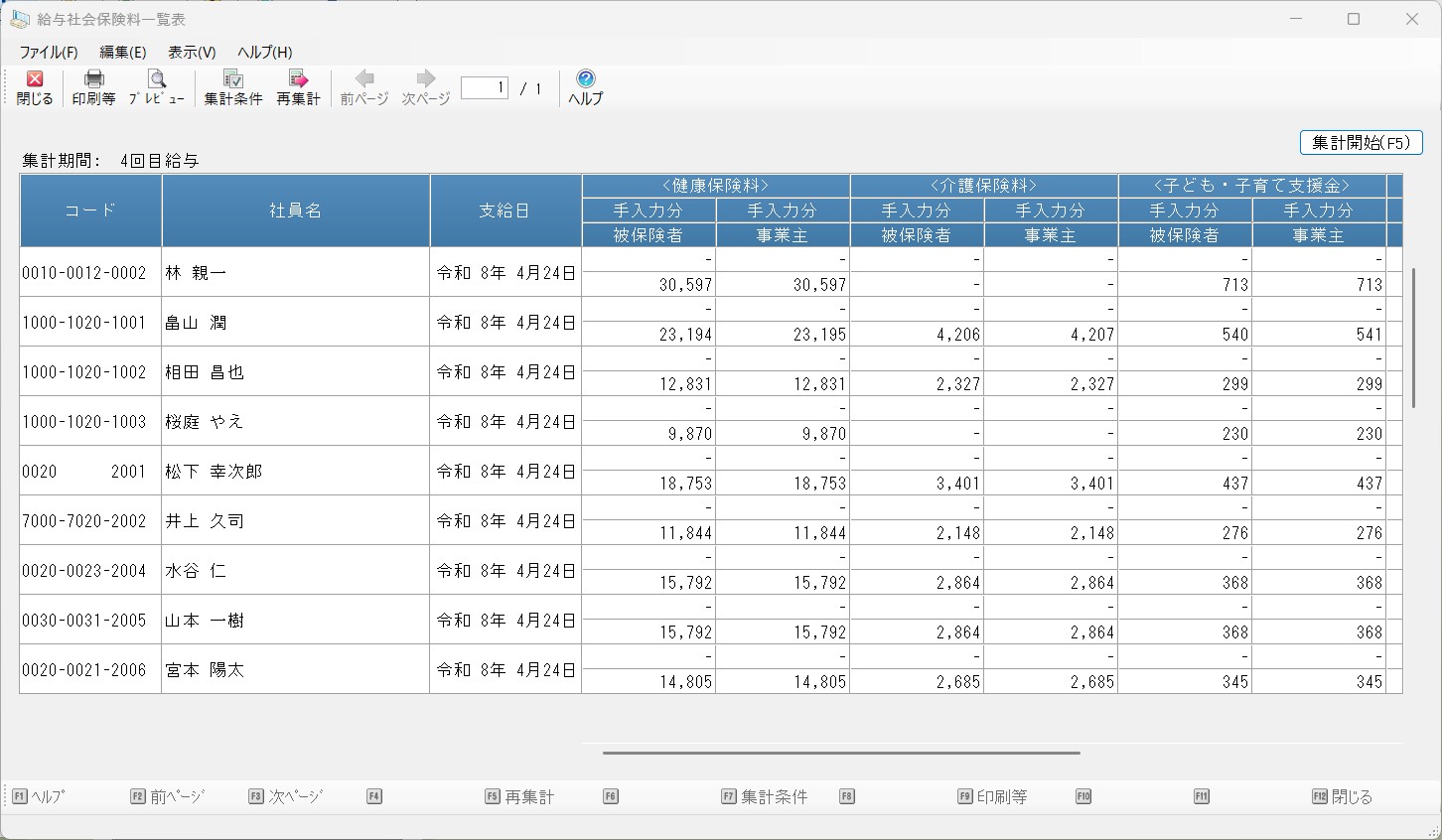Click the page number input field
The height and width of the screenshot is (840, 1442).
point(485,88)
